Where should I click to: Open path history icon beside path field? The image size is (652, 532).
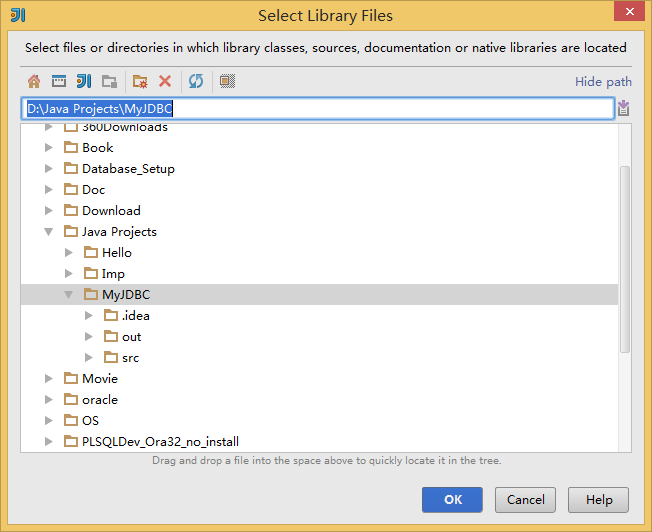(623, 109)
